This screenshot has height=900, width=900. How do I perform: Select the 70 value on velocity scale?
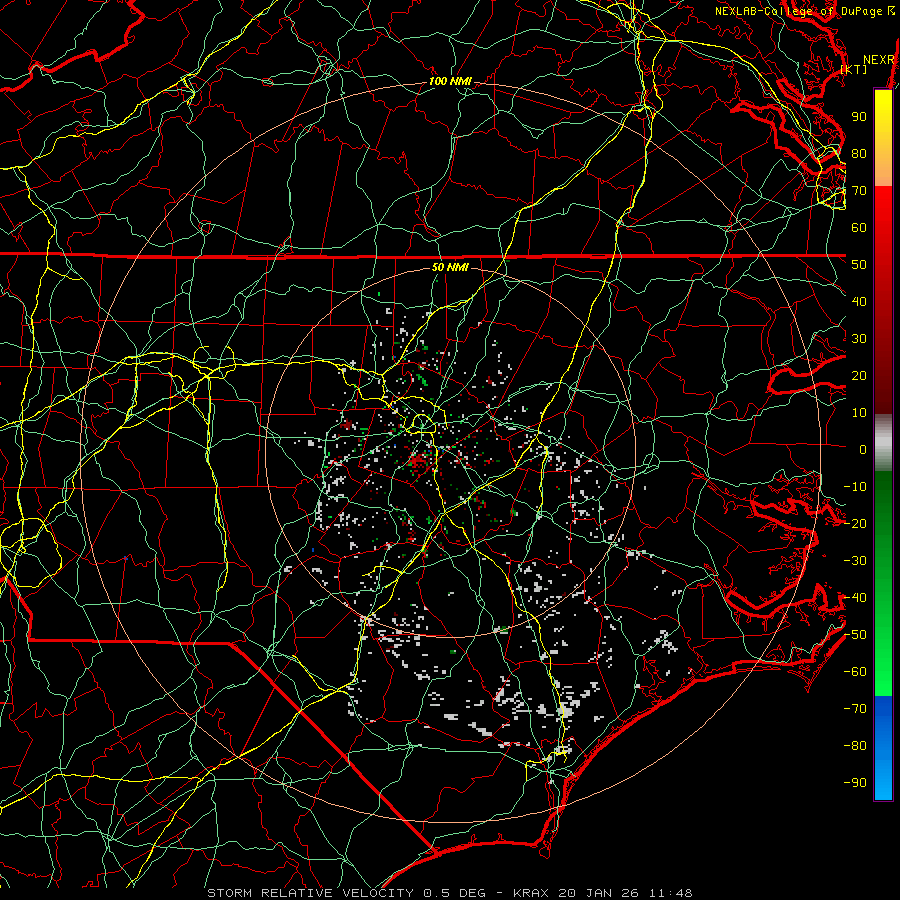pos(859,191)
